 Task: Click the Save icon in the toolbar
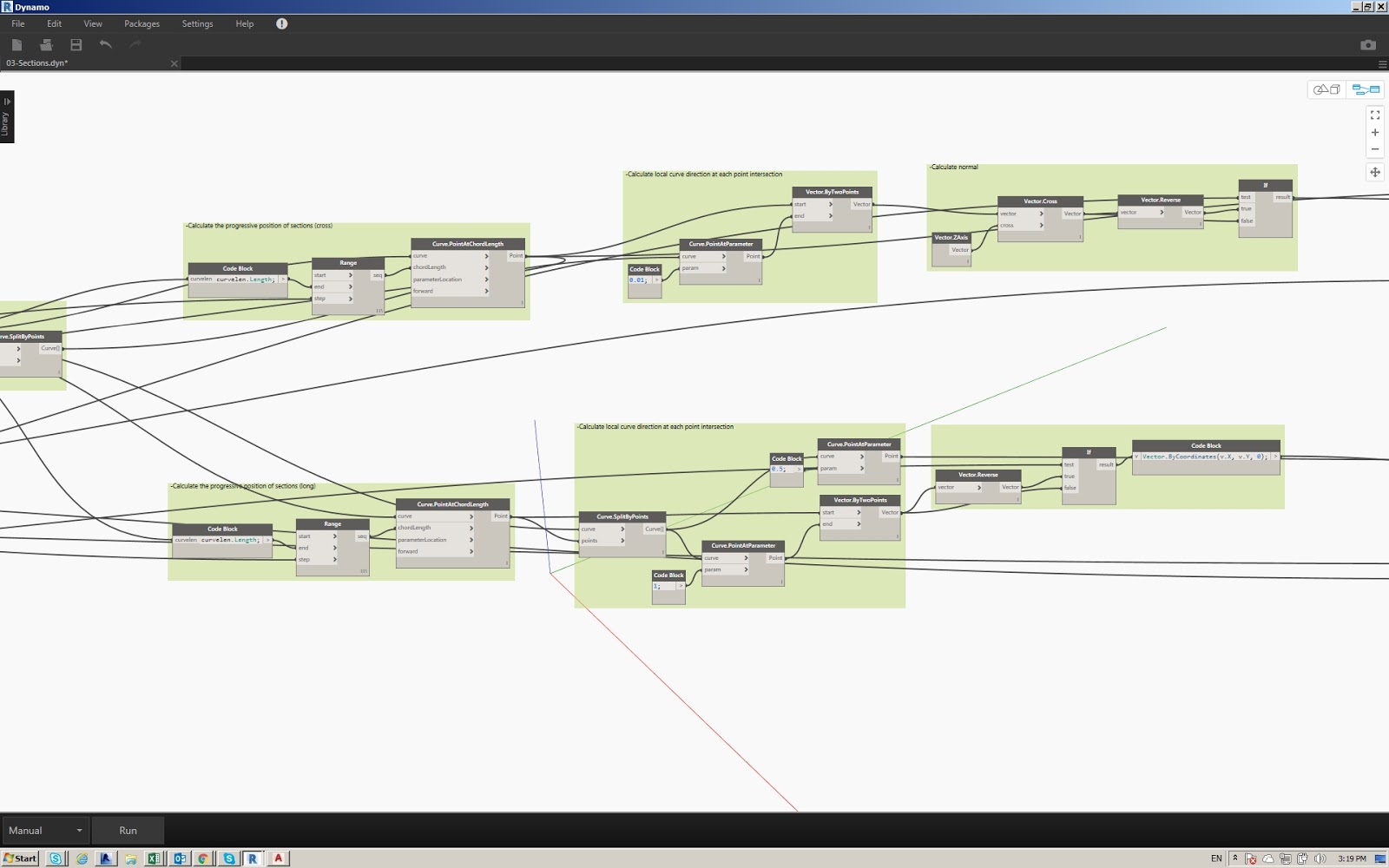(x=75, y=43)
